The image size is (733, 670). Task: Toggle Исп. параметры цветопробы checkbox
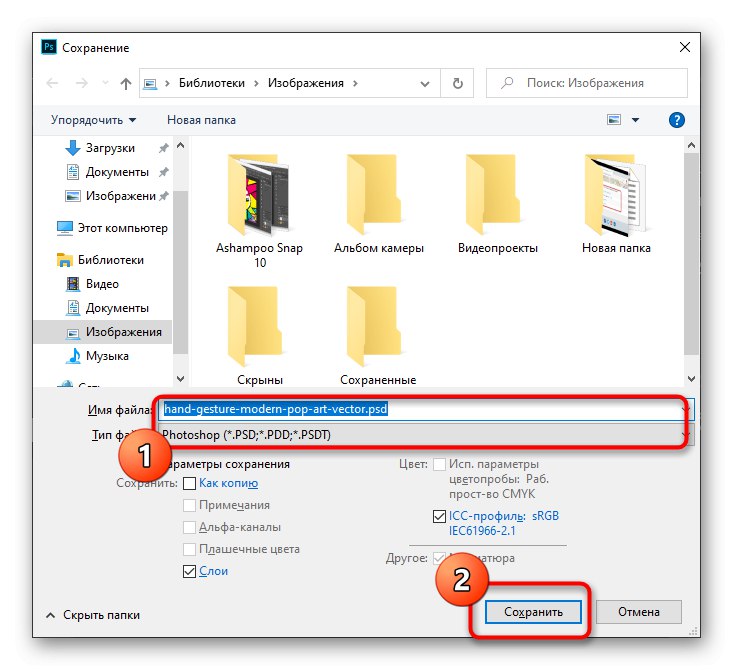(x=439, y=464)
